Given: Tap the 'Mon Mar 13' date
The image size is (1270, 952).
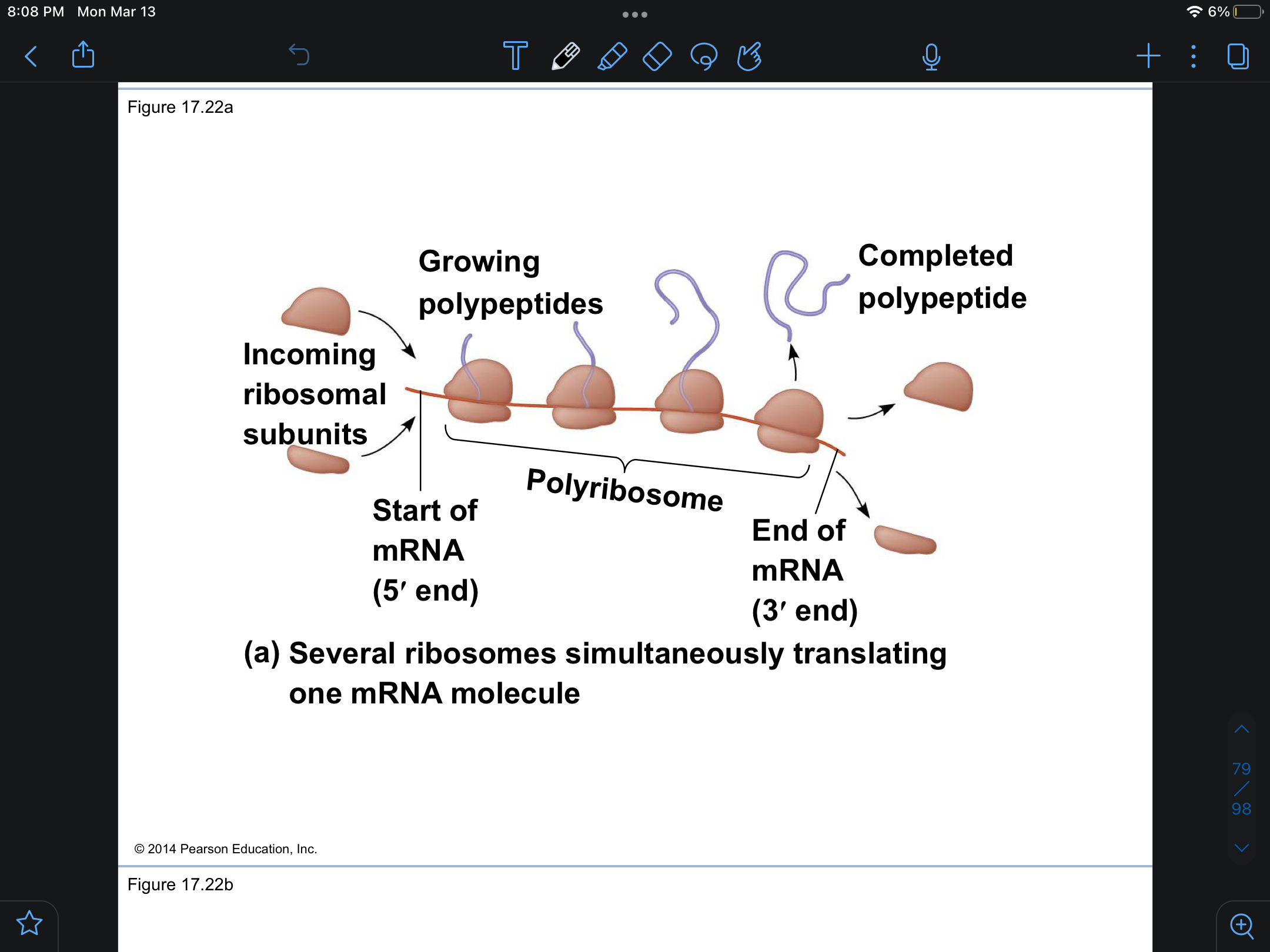Looking at the screenshot, I should pyautogui.click(x=116, y=12).
